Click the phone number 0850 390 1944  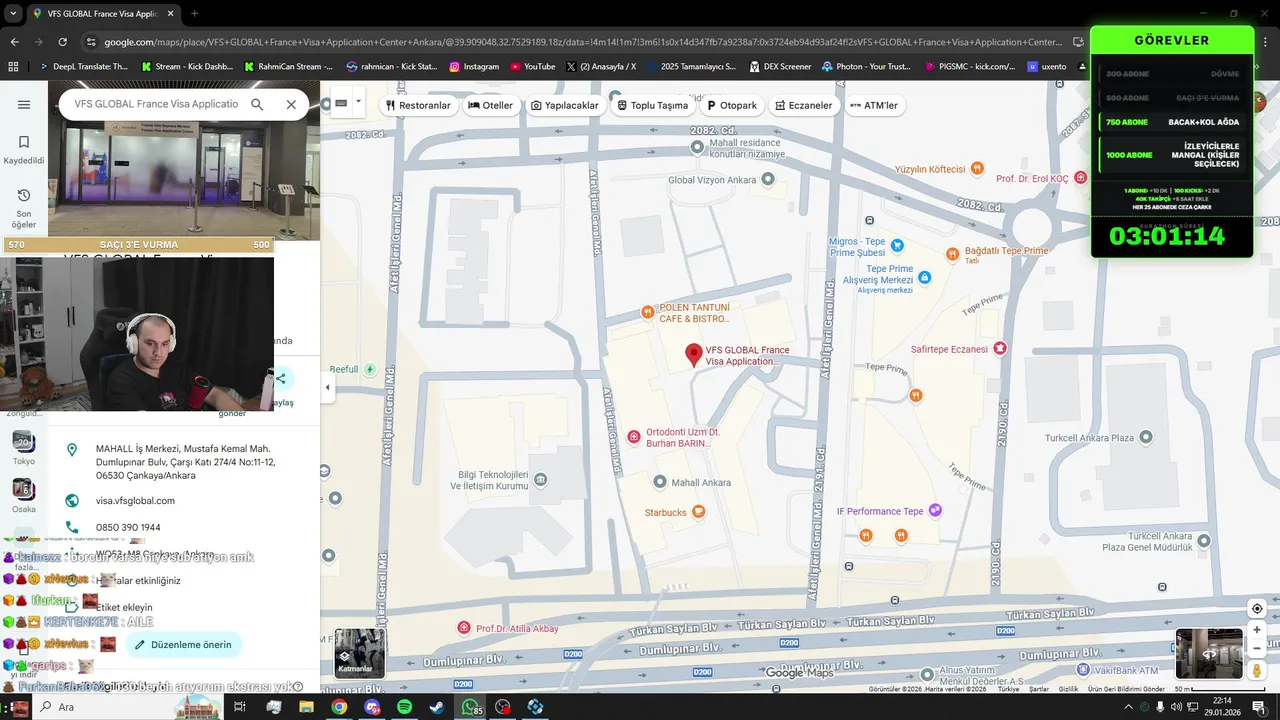[x=128, y=527]
